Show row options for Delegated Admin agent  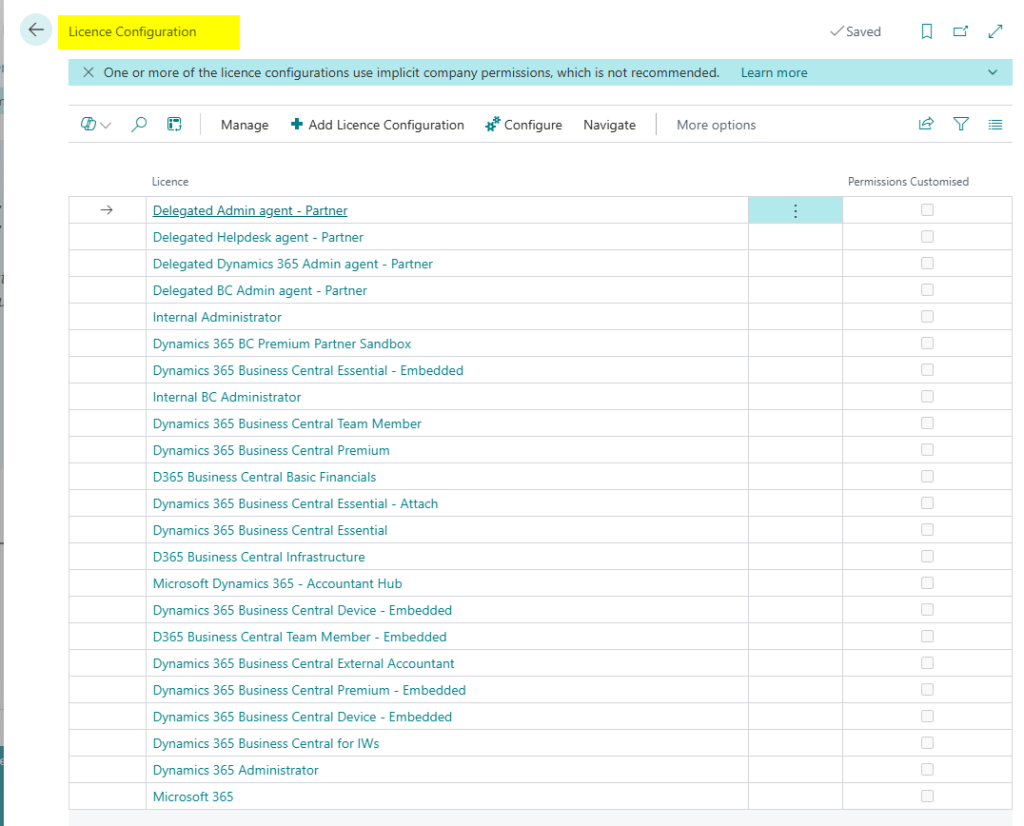tap(795, 211)
